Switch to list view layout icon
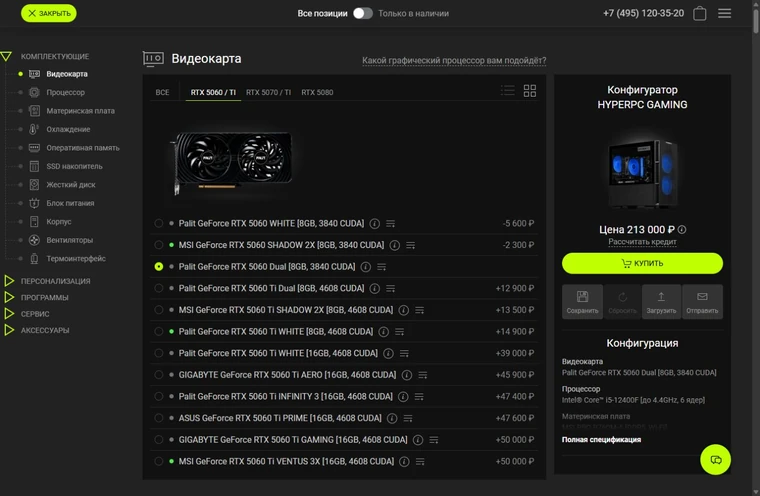The width and height of the screenshot is (760, 496). tap(507, 91)
